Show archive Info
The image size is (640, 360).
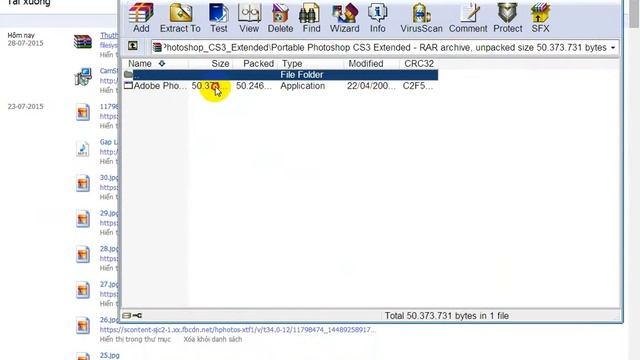(x=378, y=18)
